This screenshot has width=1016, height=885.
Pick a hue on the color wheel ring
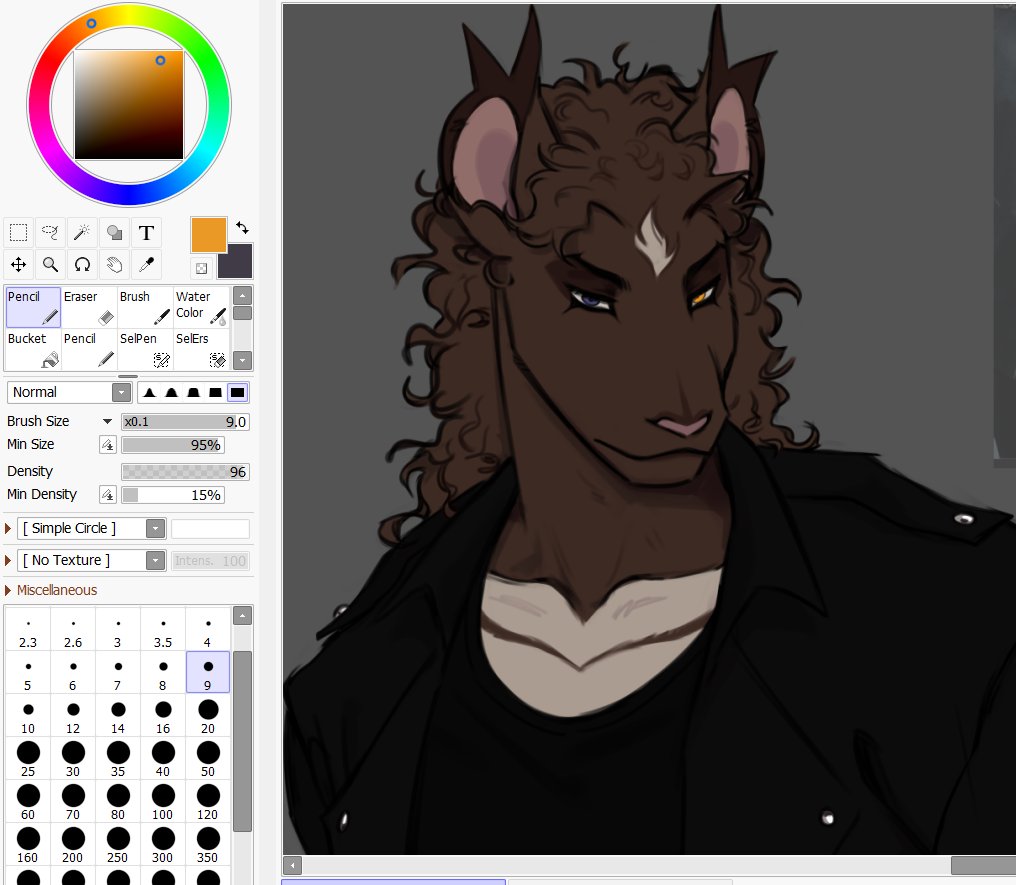(129, 104)
